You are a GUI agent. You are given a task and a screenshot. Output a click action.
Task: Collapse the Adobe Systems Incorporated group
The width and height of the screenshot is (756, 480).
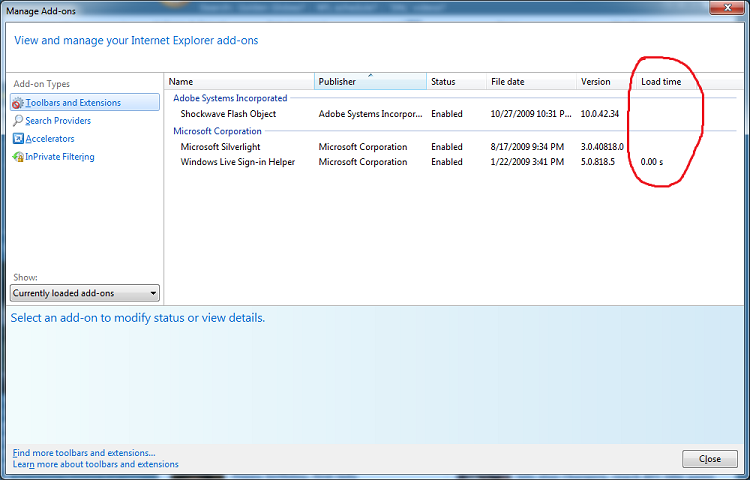click(x=230, y=98)
